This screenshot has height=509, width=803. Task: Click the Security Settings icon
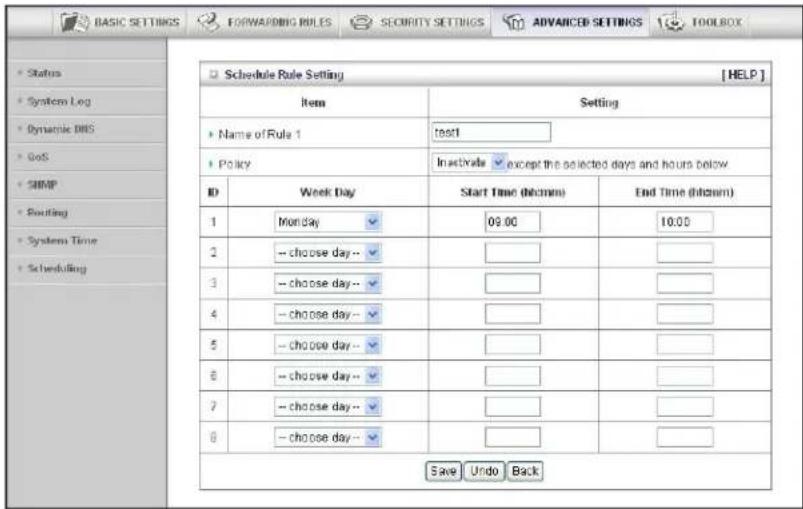pos(361,22)
